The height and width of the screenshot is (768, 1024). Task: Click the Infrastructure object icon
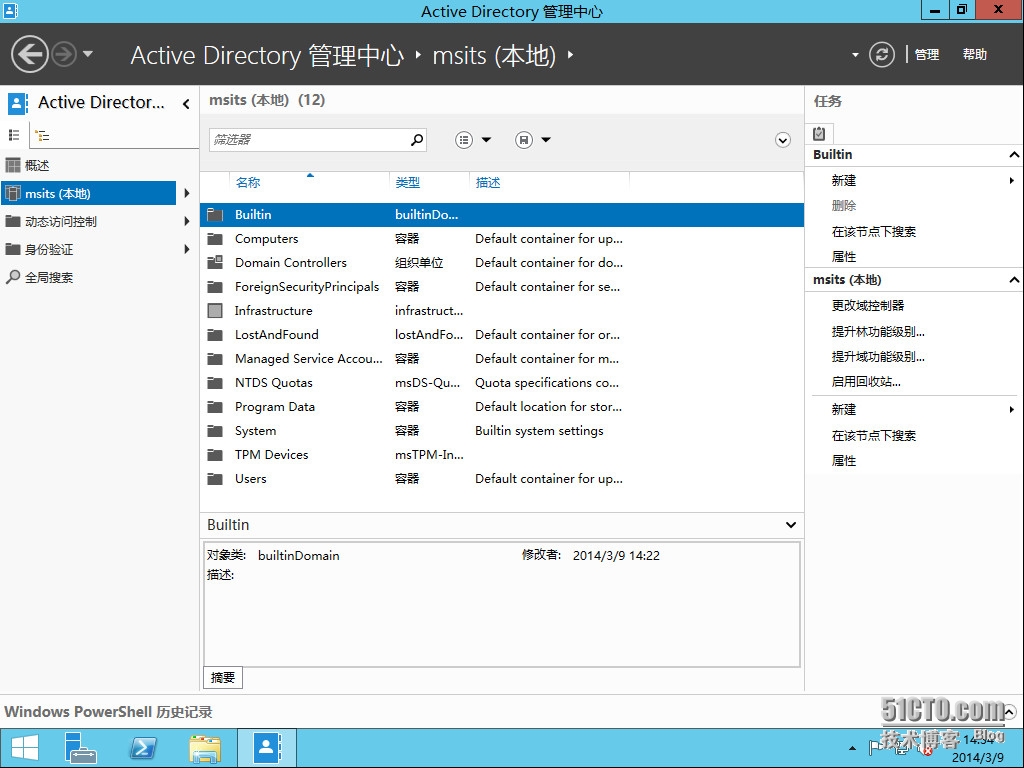[x=215, y=311]
